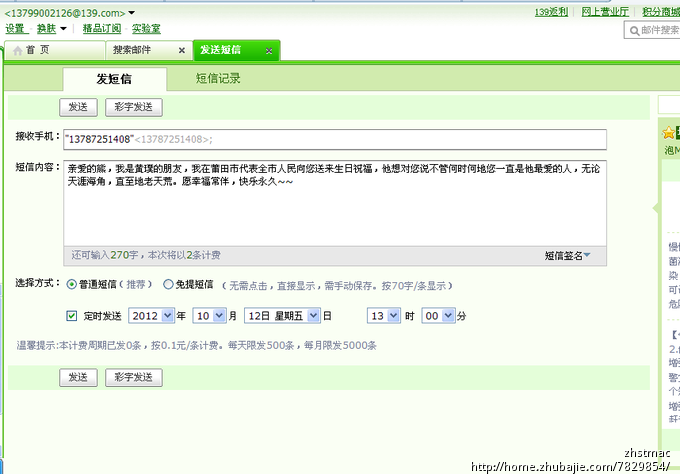Open the 实验室 lab link
This screenshot has width=680, height=474.
pos(146,29)
